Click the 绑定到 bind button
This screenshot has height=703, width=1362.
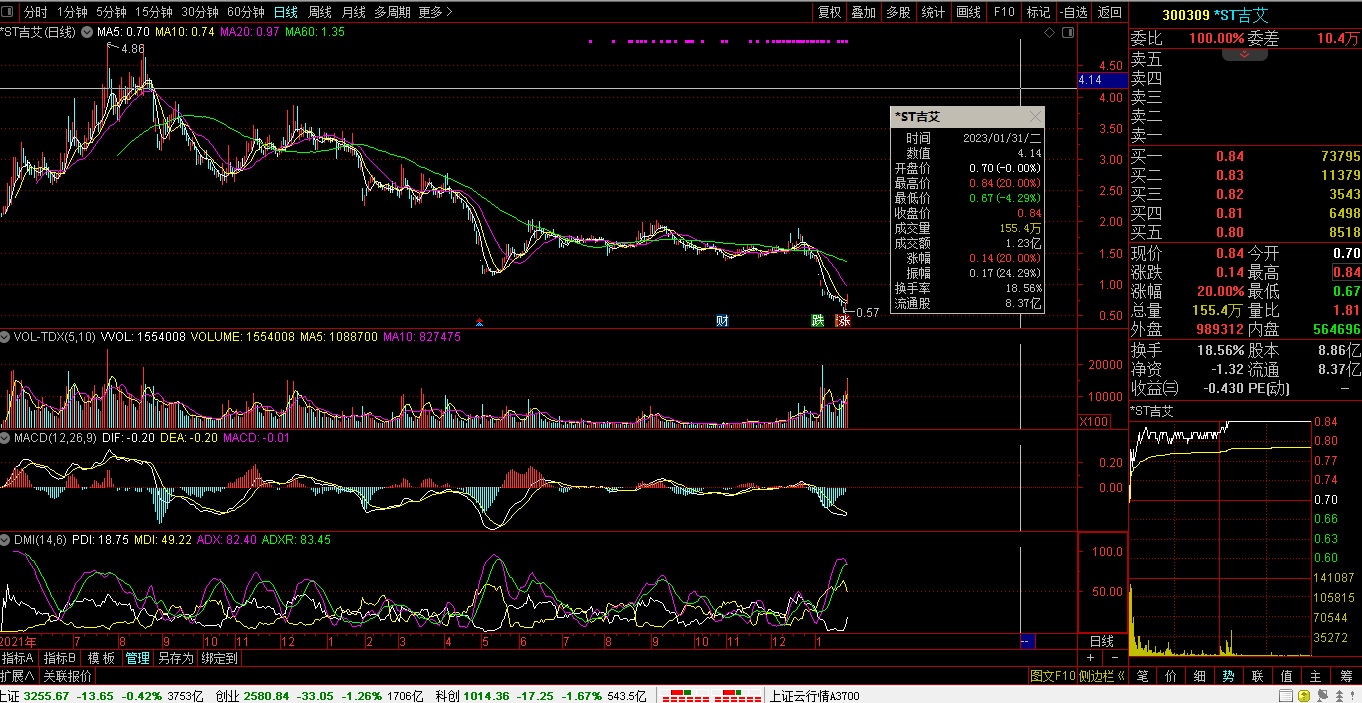coord(219,658)
